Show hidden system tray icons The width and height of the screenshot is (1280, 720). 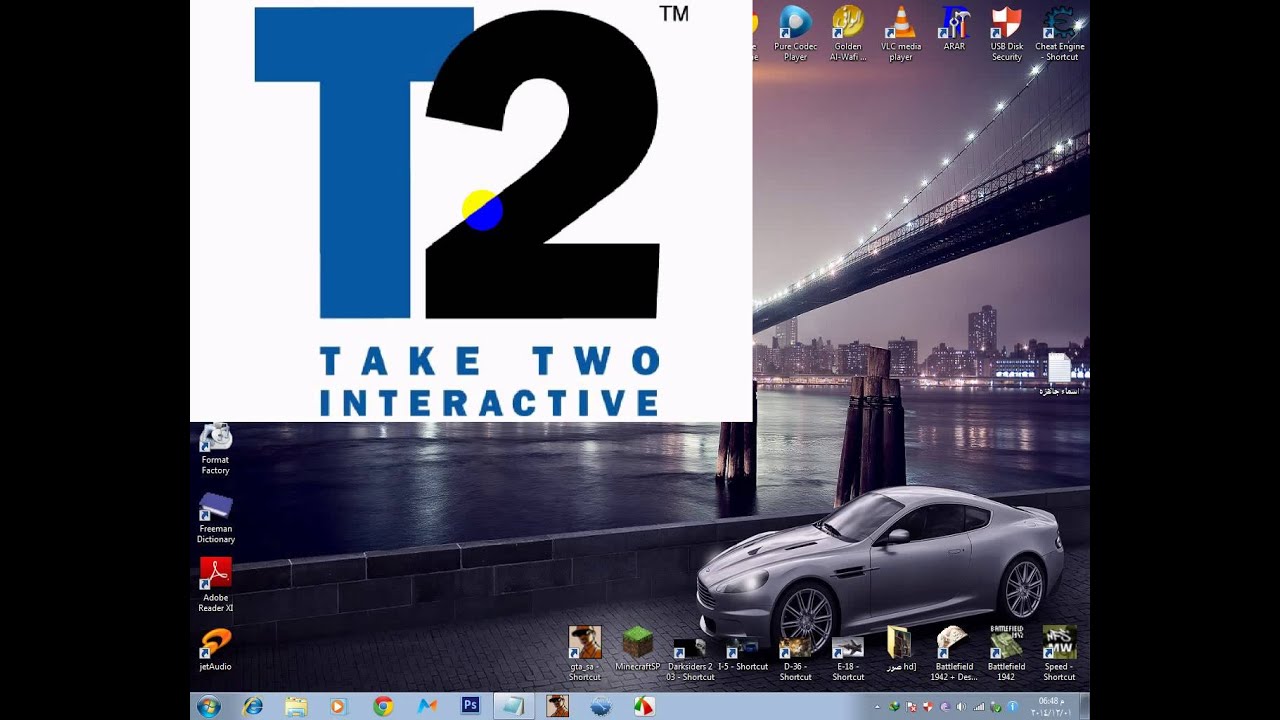[x=878, y=707]
